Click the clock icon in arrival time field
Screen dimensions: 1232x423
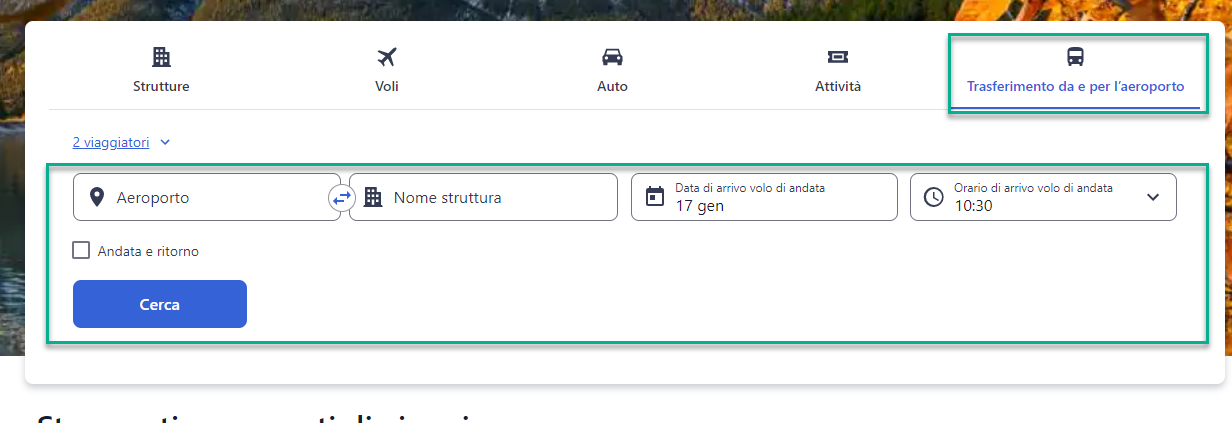coord(933,197)
